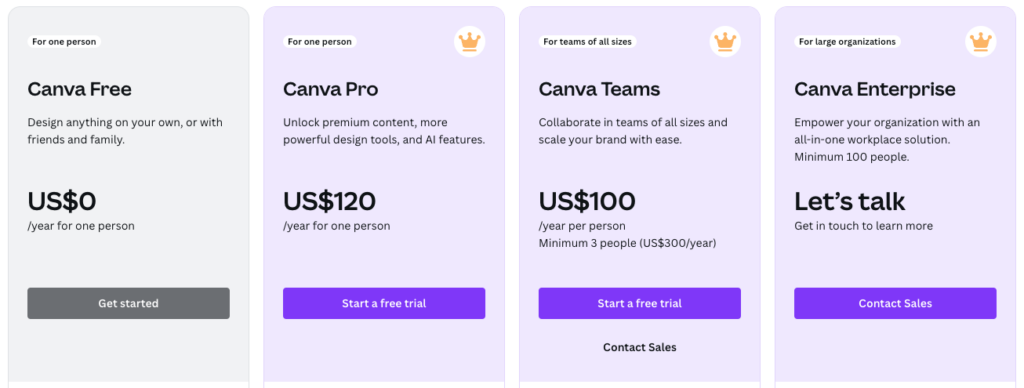The width and height of the screenshot is (1024, 388).
Task: Click the 'For one person' tag on Free card
Action: tap(64, 42)
